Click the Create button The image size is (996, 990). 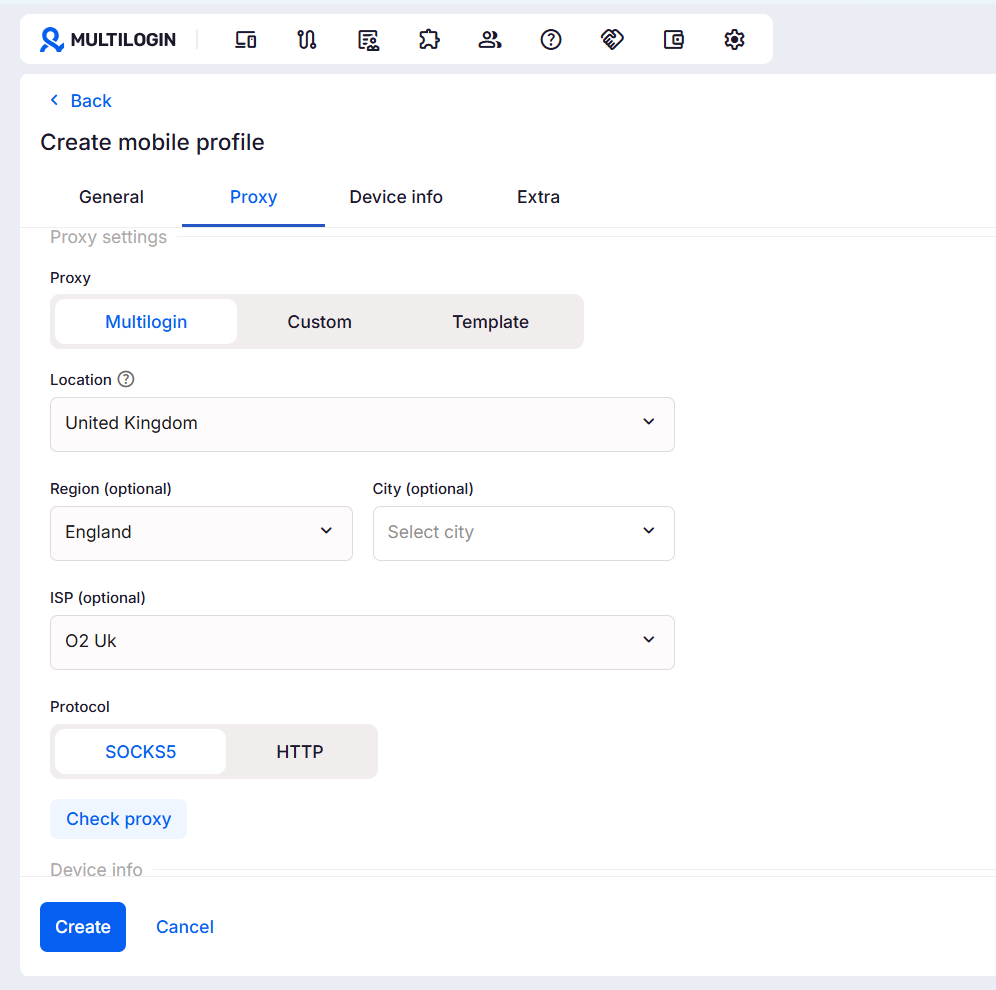83,926
